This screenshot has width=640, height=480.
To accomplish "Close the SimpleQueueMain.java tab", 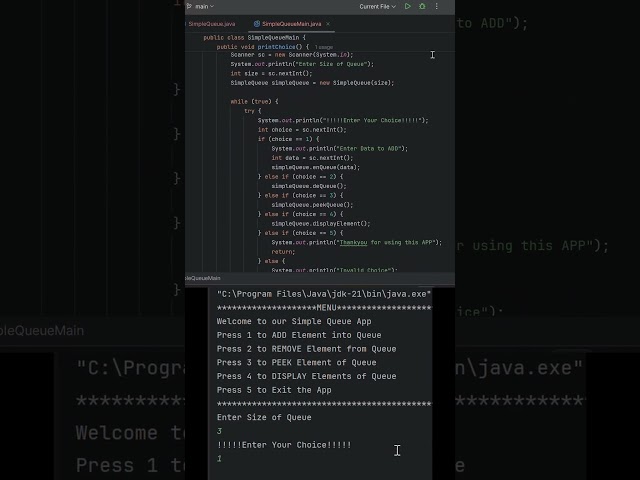I will pyautogui.click(x=328, y=24).
